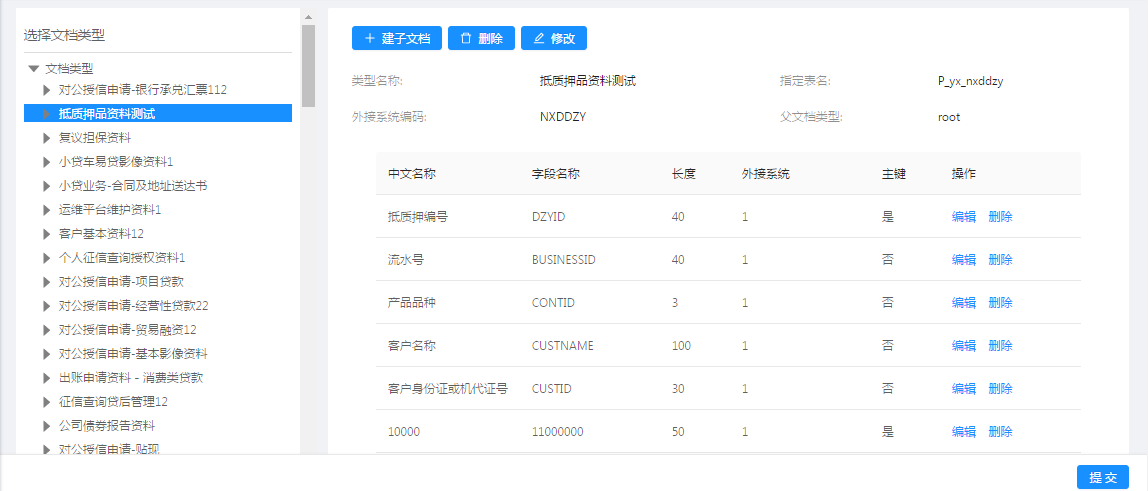
Task: Edit the 抵质押编号 field row
Action: [x=963, y=216]
